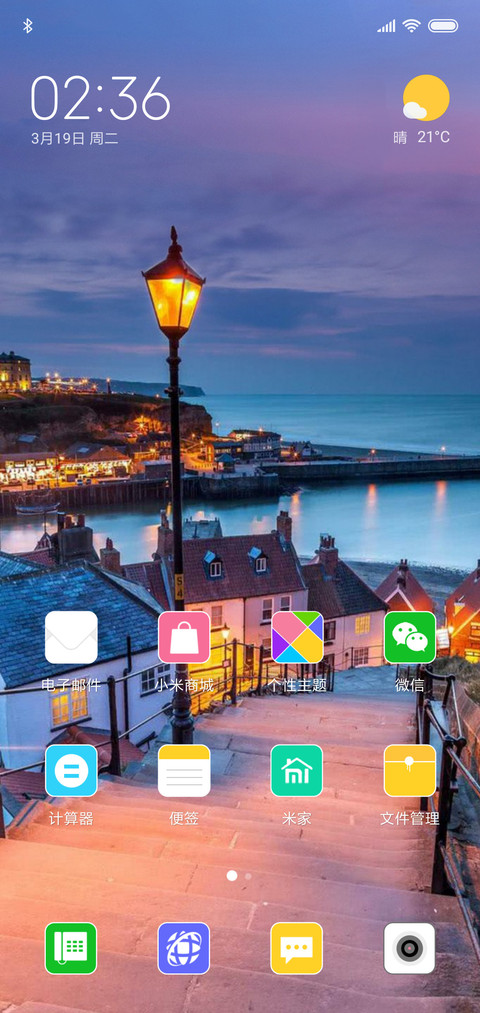Open the 便签 notes app
The image size is (480, 1013).
coord(184,770)
